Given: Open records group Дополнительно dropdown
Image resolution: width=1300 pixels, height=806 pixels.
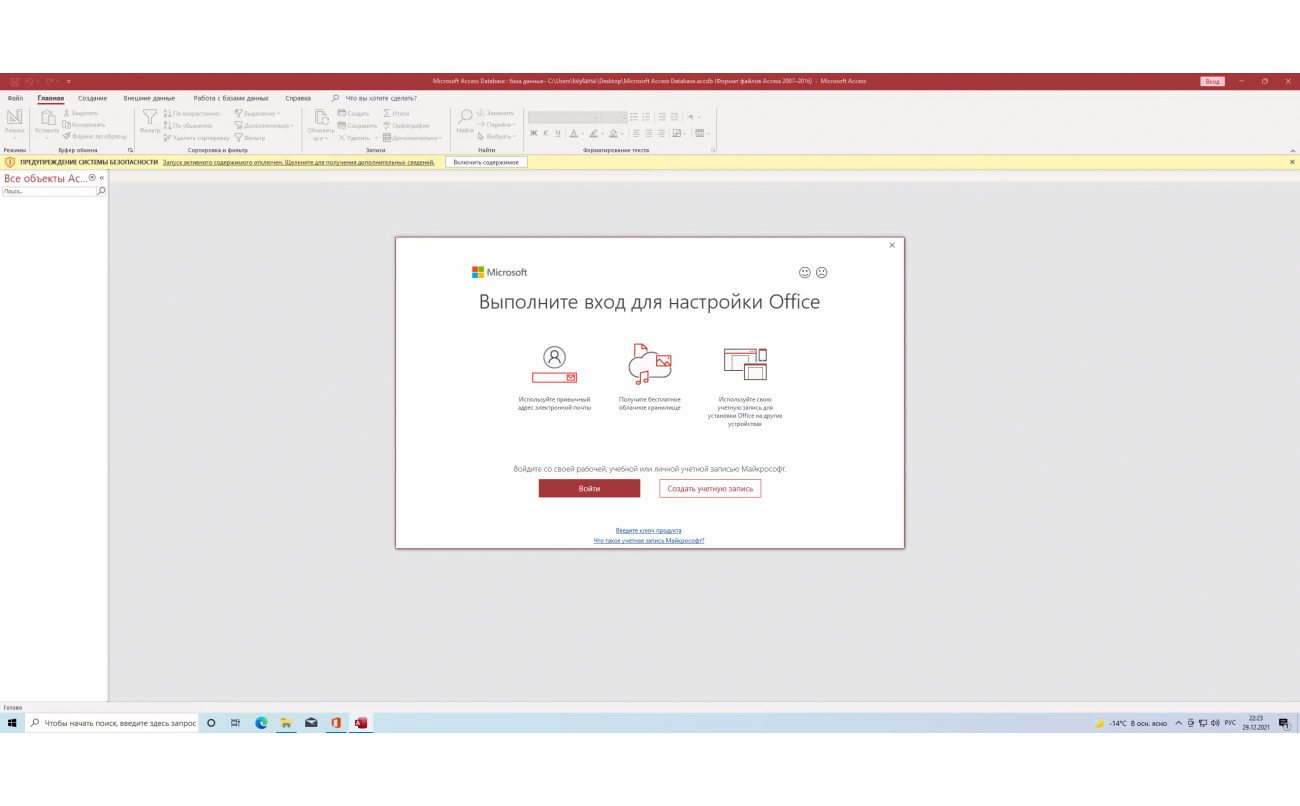Looking at the screenshot, I should [x=413, y=137].
